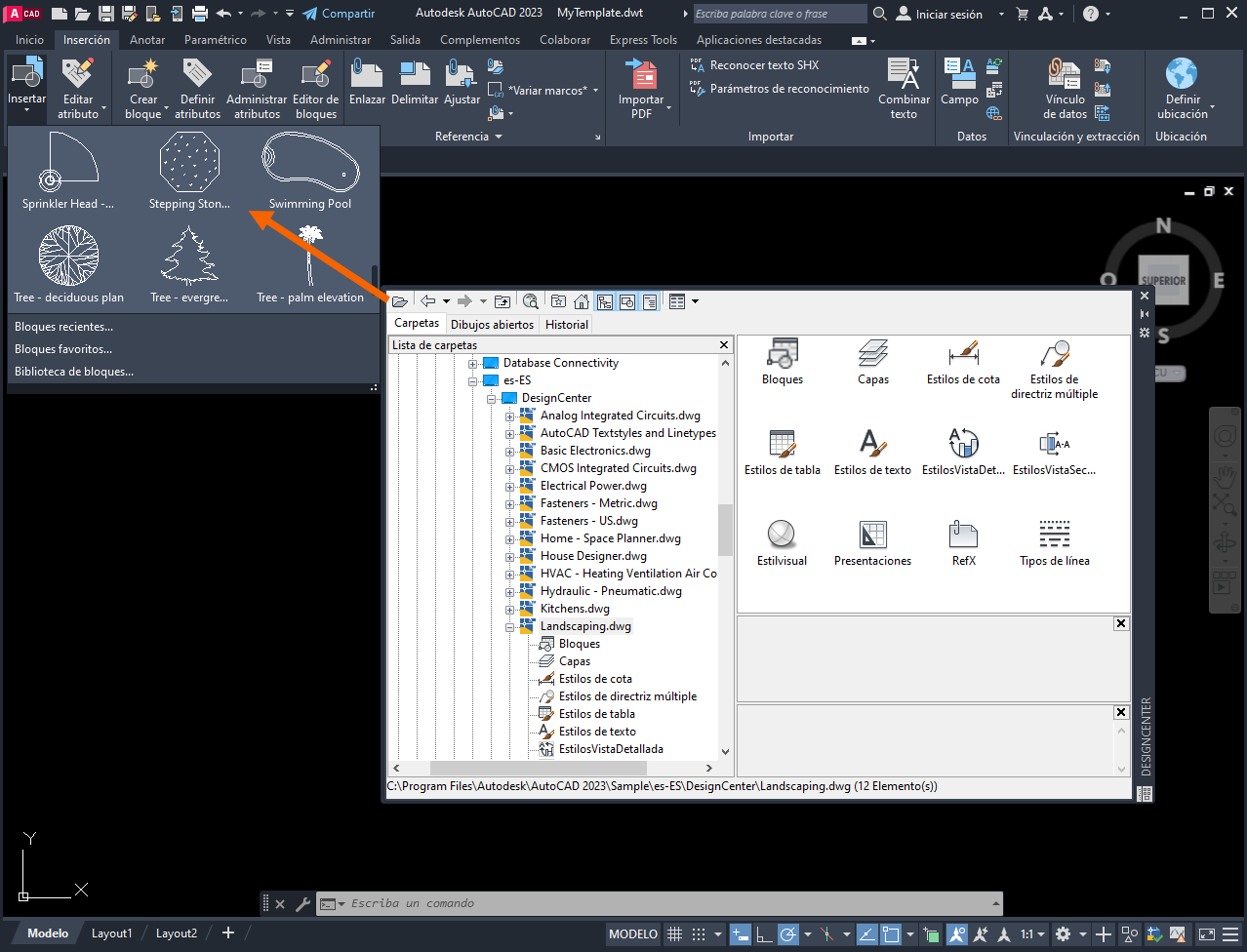Viewport: 1247px width, 952px height.
Task: Switch to Layout1 tab
Action: coord(111,933)
